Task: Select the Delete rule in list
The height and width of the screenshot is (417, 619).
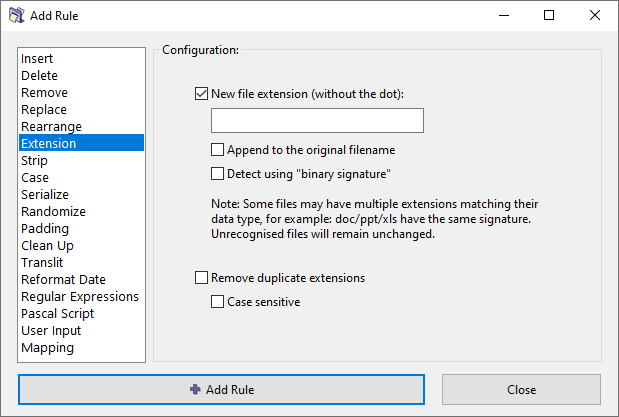Action: point(39,76)
